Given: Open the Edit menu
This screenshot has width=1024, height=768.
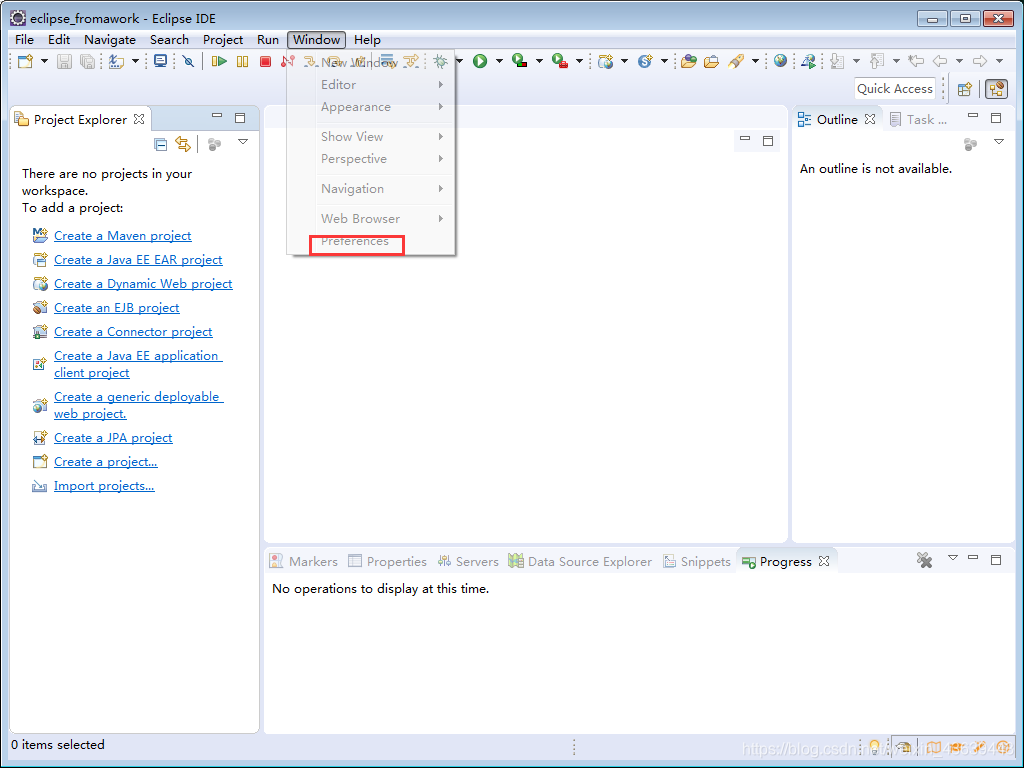Looking at the screenshot, I should coord(59,40).
